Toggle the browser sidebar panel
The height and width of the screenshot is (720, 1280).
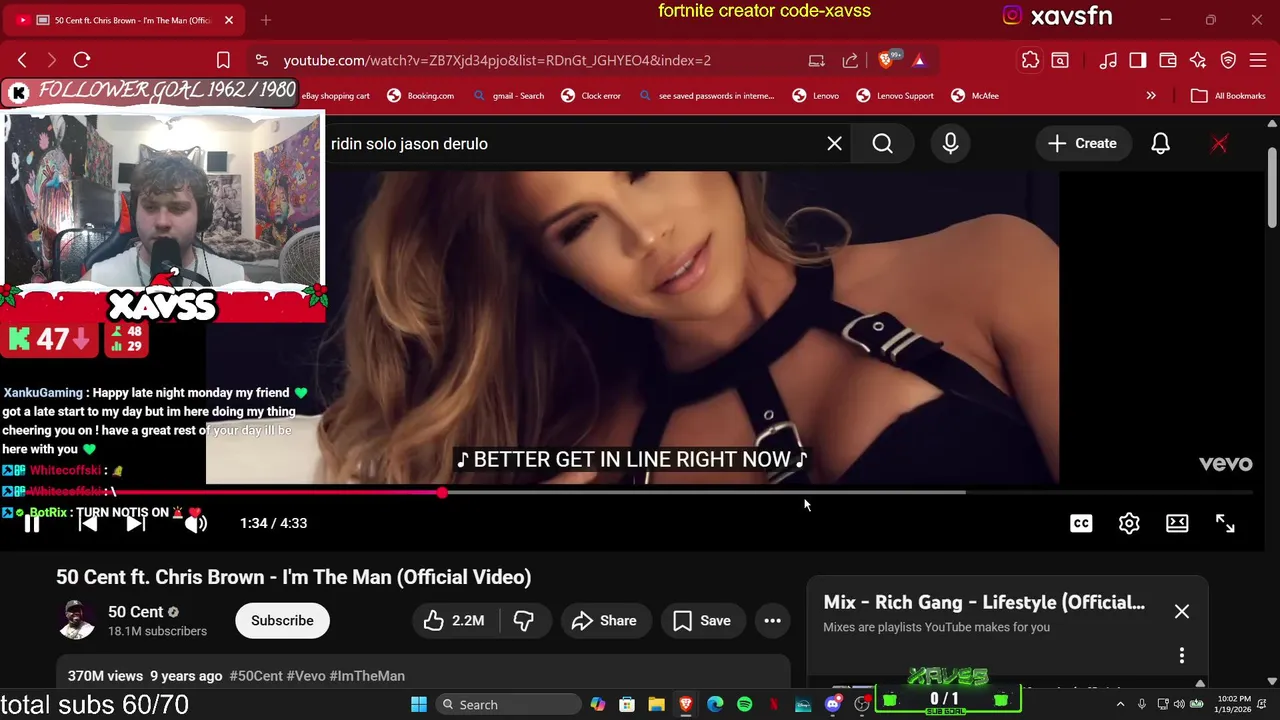pos(1138,60)
